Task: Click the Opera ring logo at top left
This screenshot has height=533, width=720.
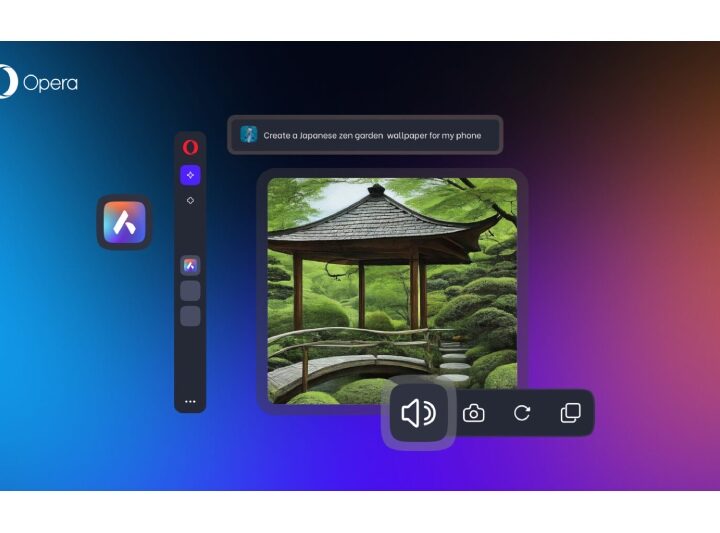Action: [x=8, y=82]
